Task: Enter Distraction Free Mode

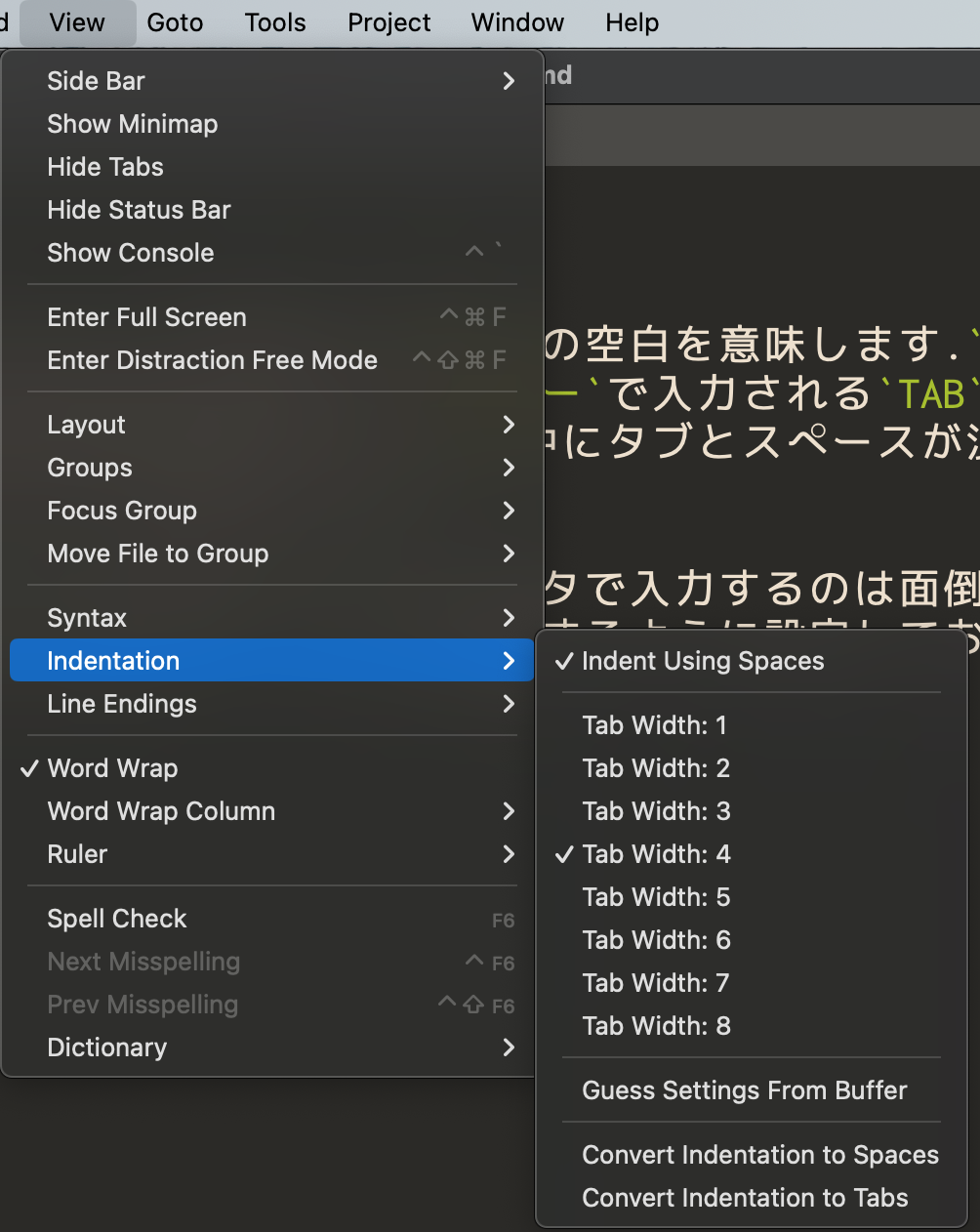Action: coord(212,360)
